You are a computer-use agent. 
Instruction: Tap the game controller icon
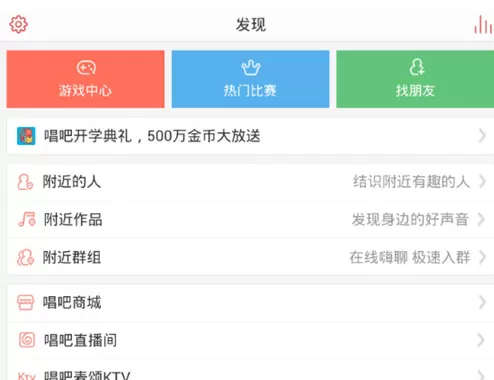click(x=86, y=68)
